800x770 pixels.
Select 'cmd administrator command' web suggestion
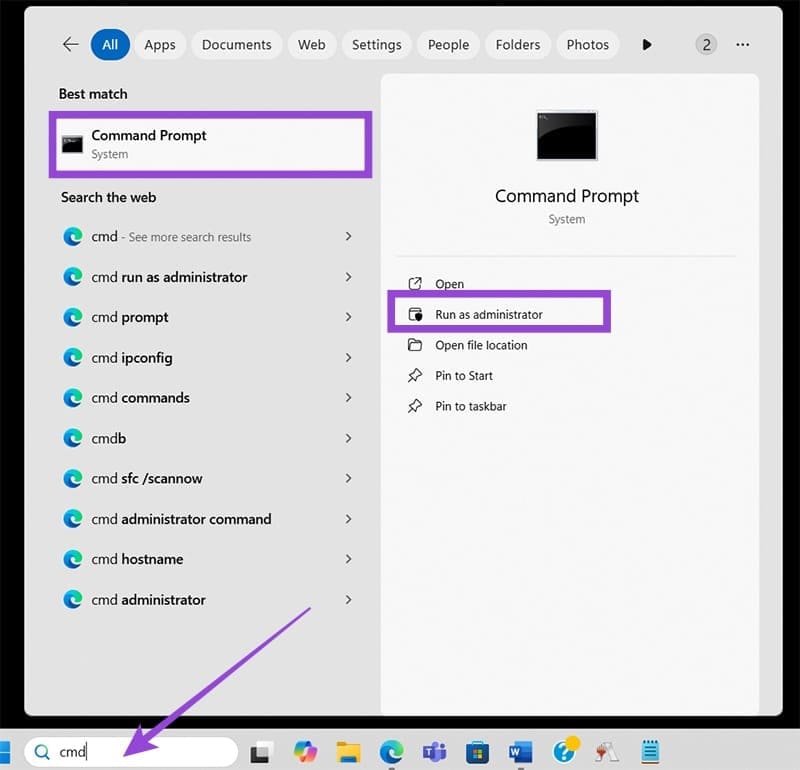(181, 519)
